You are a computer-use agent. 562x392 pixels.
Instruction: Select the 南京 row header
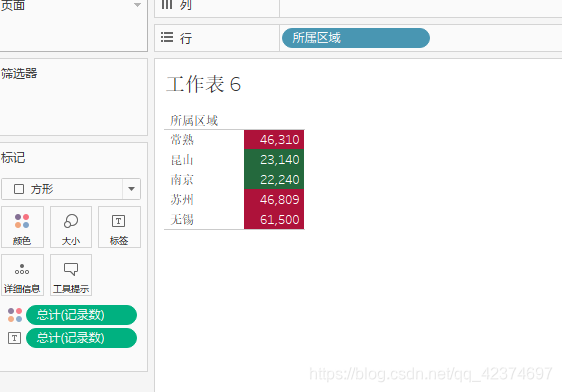point(182,180)
